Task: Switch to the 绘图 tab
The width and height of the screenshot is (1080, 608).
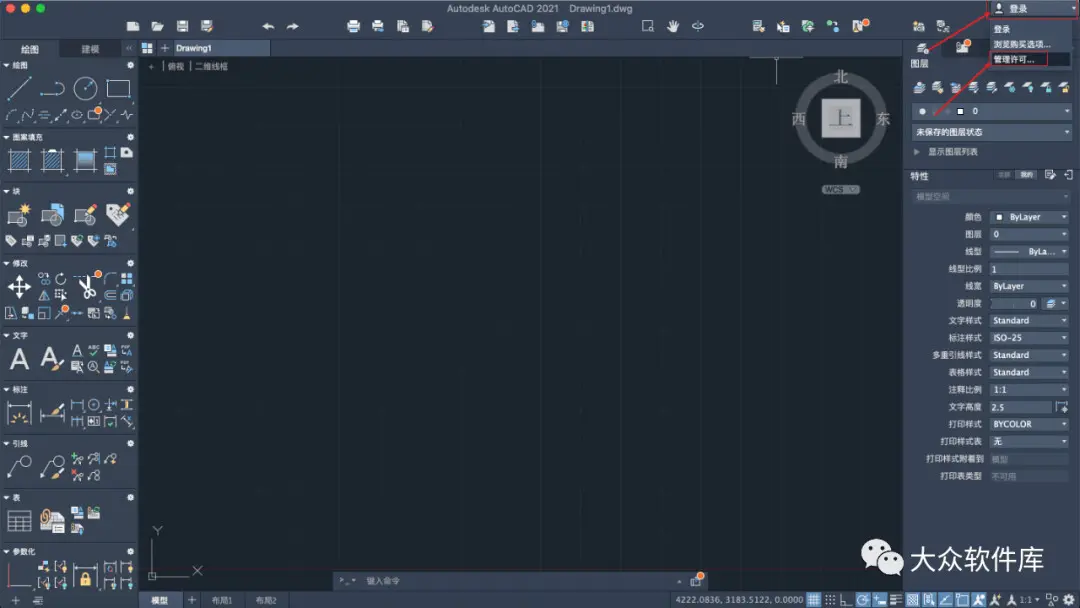Action: click(x=30, y=49)
